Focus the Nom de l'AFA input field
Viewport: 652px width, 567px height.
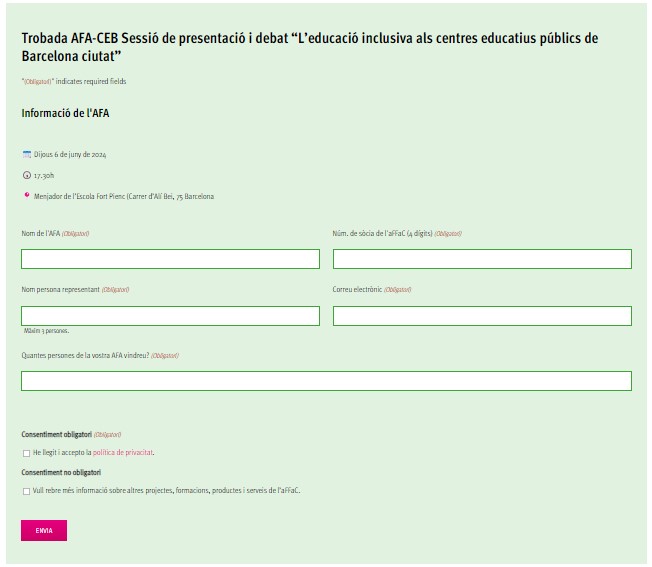point(170,259)
